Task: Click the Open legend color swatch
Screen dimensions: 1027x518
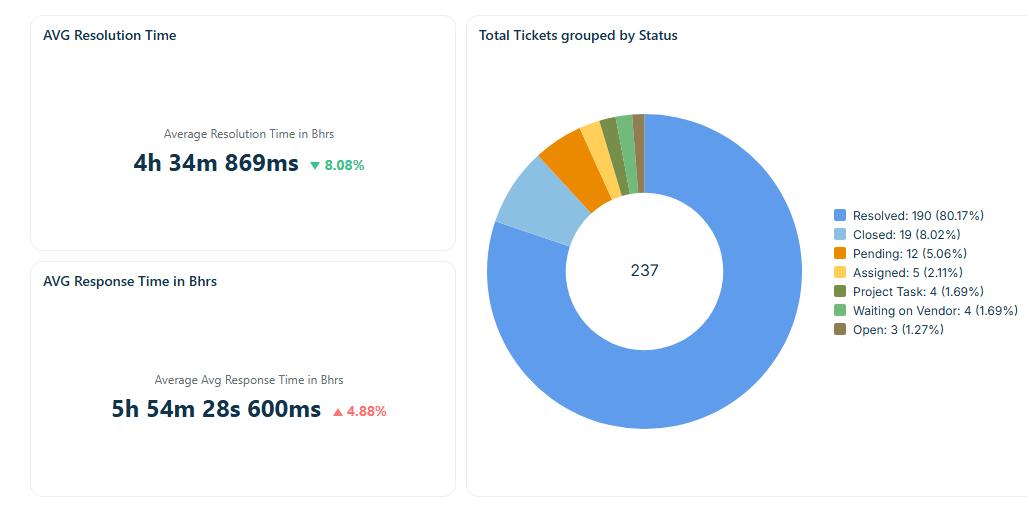Action: pyautogui.click(x=840, y=329)
